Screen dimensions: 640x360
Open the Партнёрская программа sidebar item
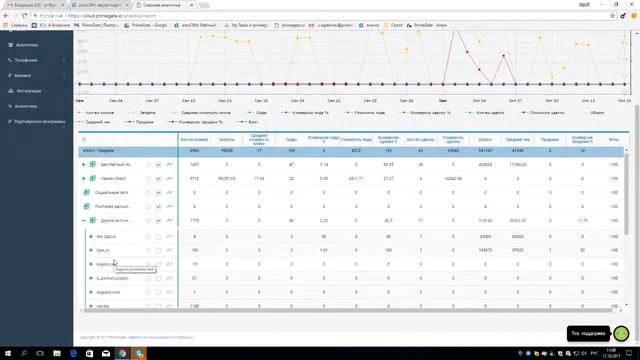point(39,122)
